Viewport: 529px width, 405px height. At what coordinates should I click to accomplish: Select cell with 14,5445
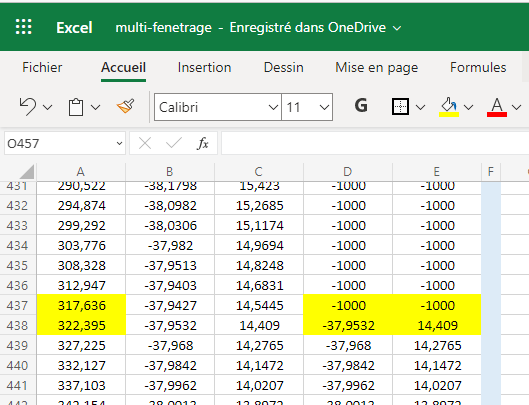[x=259, y=305]
